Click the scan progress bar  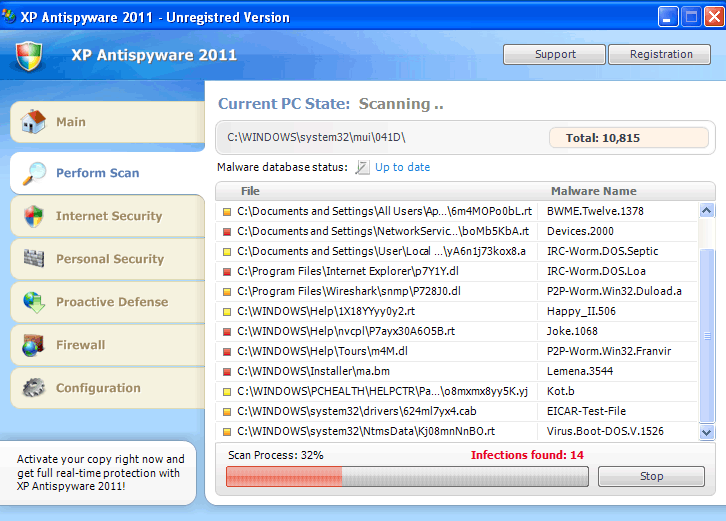pyautogui.click(x=407, y=476)
